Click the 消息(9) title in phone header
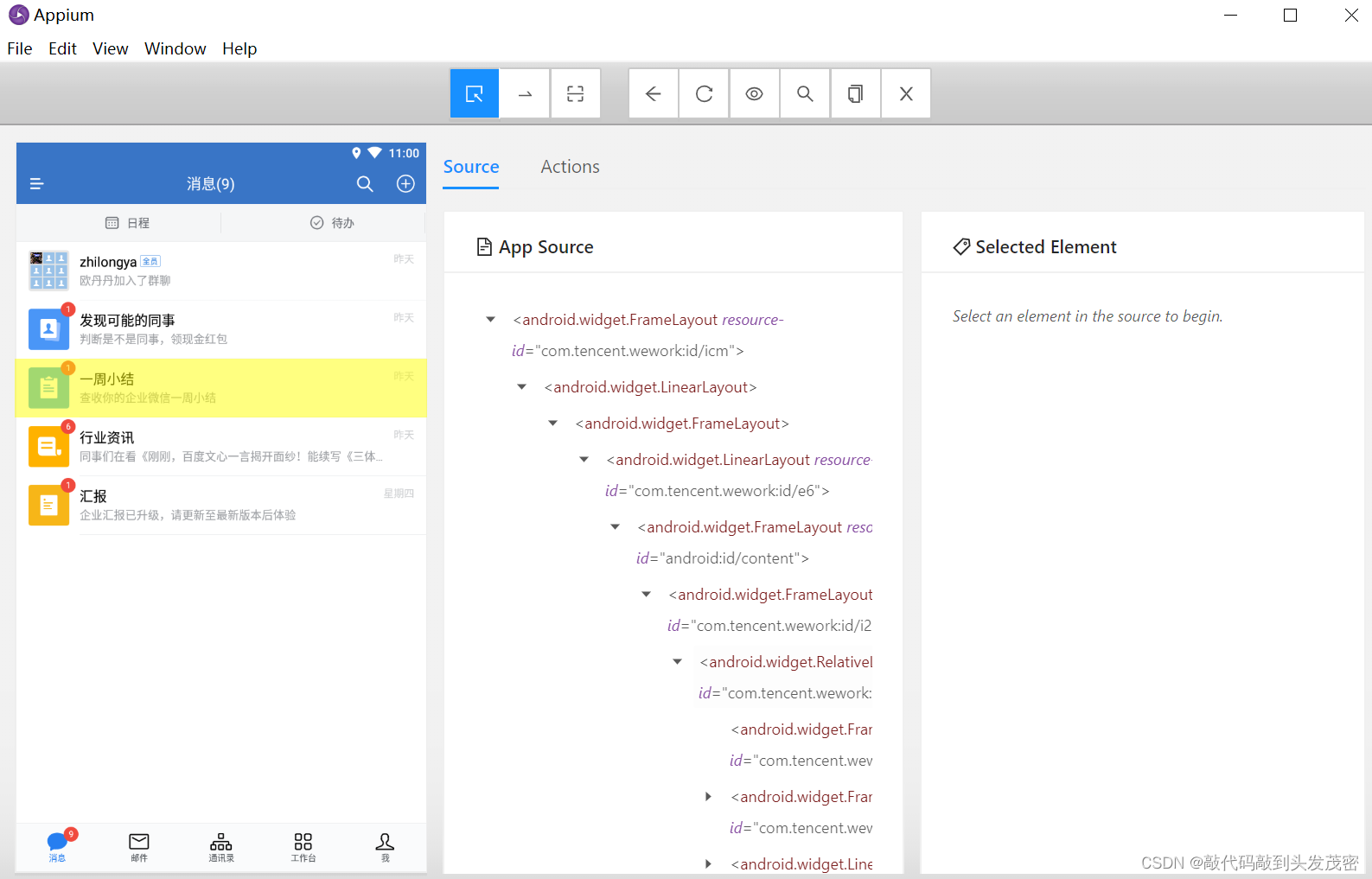This screenshot has width=1372, height=879. click(211, 183)
